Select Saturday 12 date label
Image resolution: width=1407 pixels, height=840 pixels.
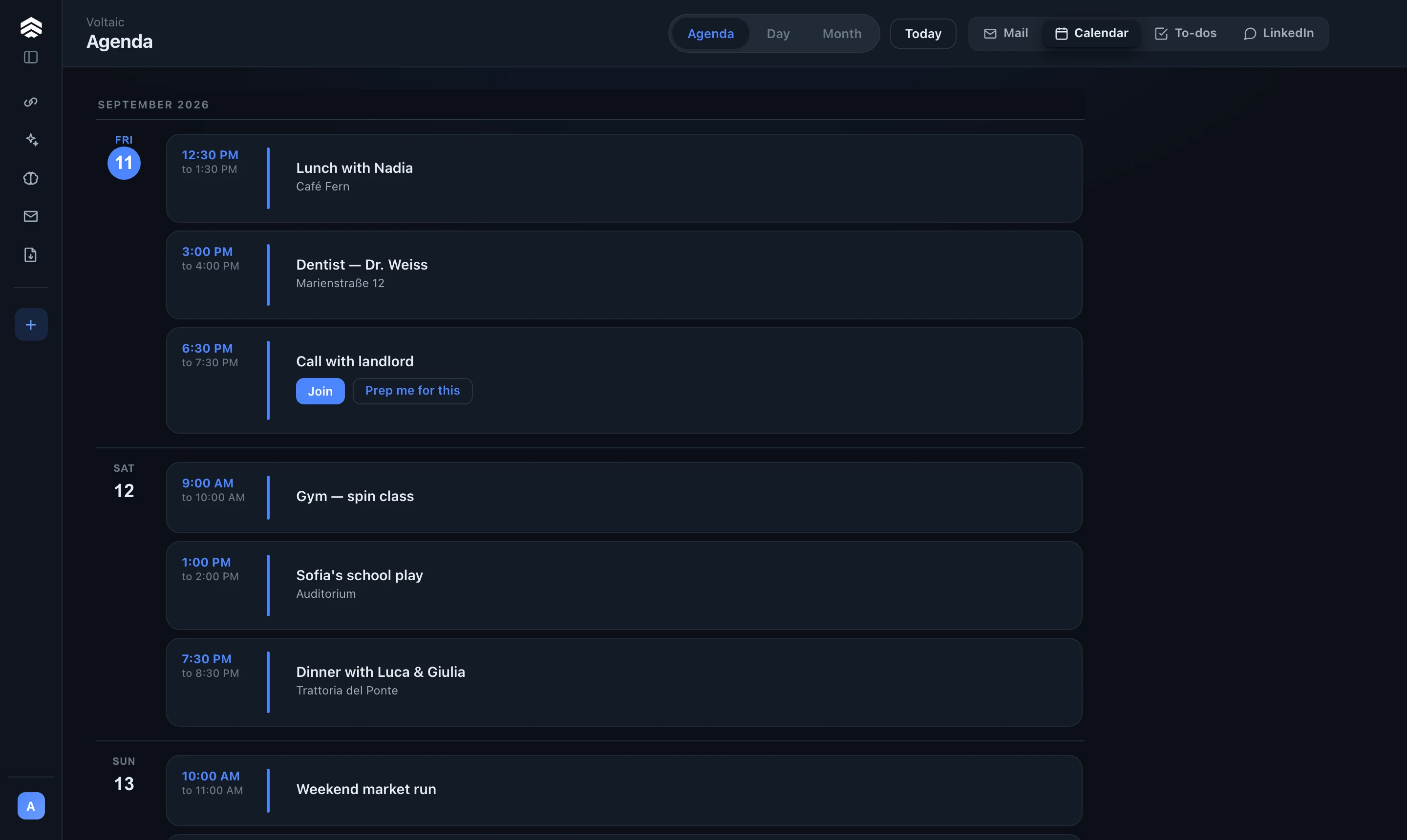124,491
